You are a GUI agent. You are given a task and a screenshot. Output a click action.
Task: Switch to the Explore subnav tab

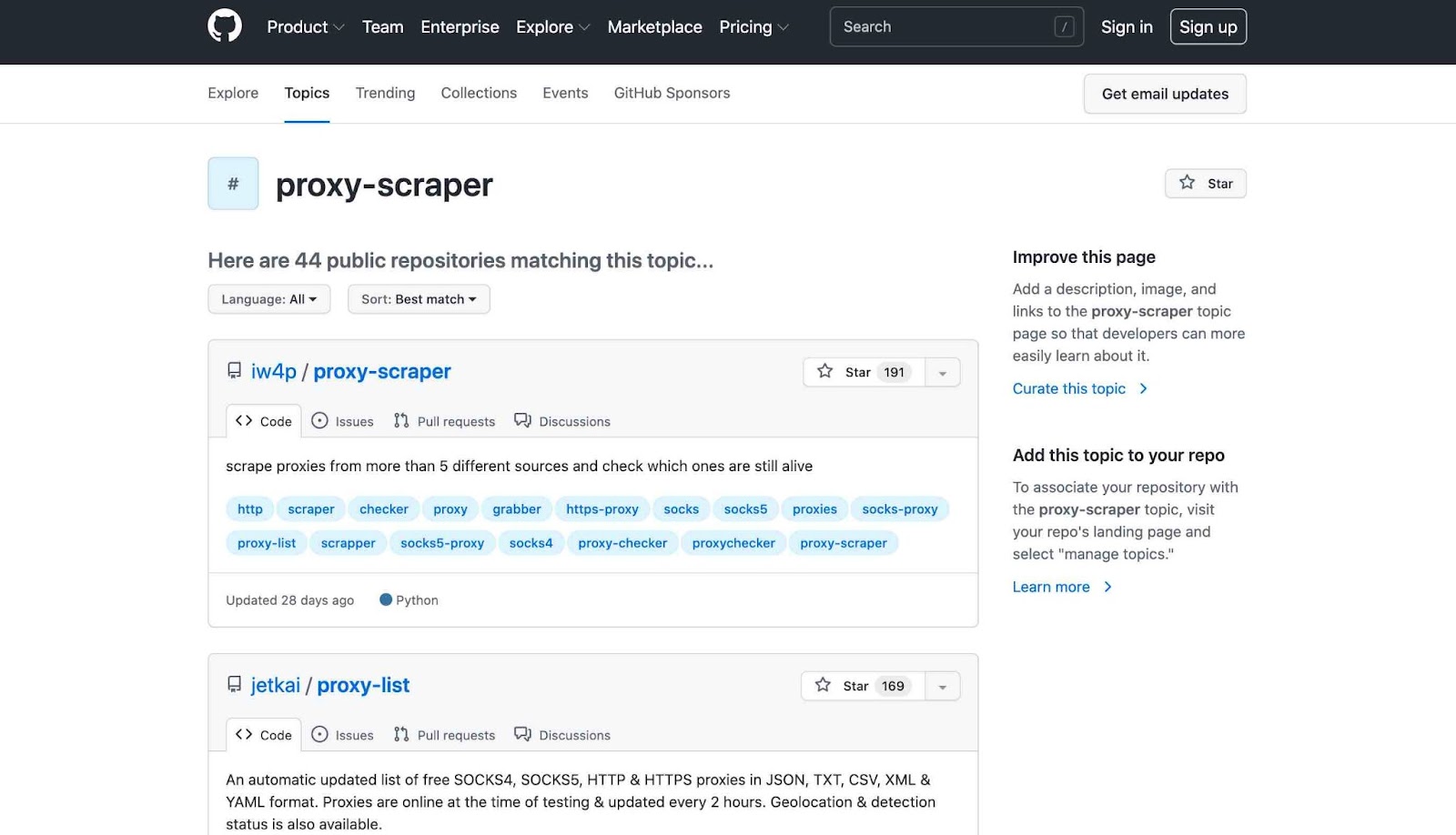233,93
